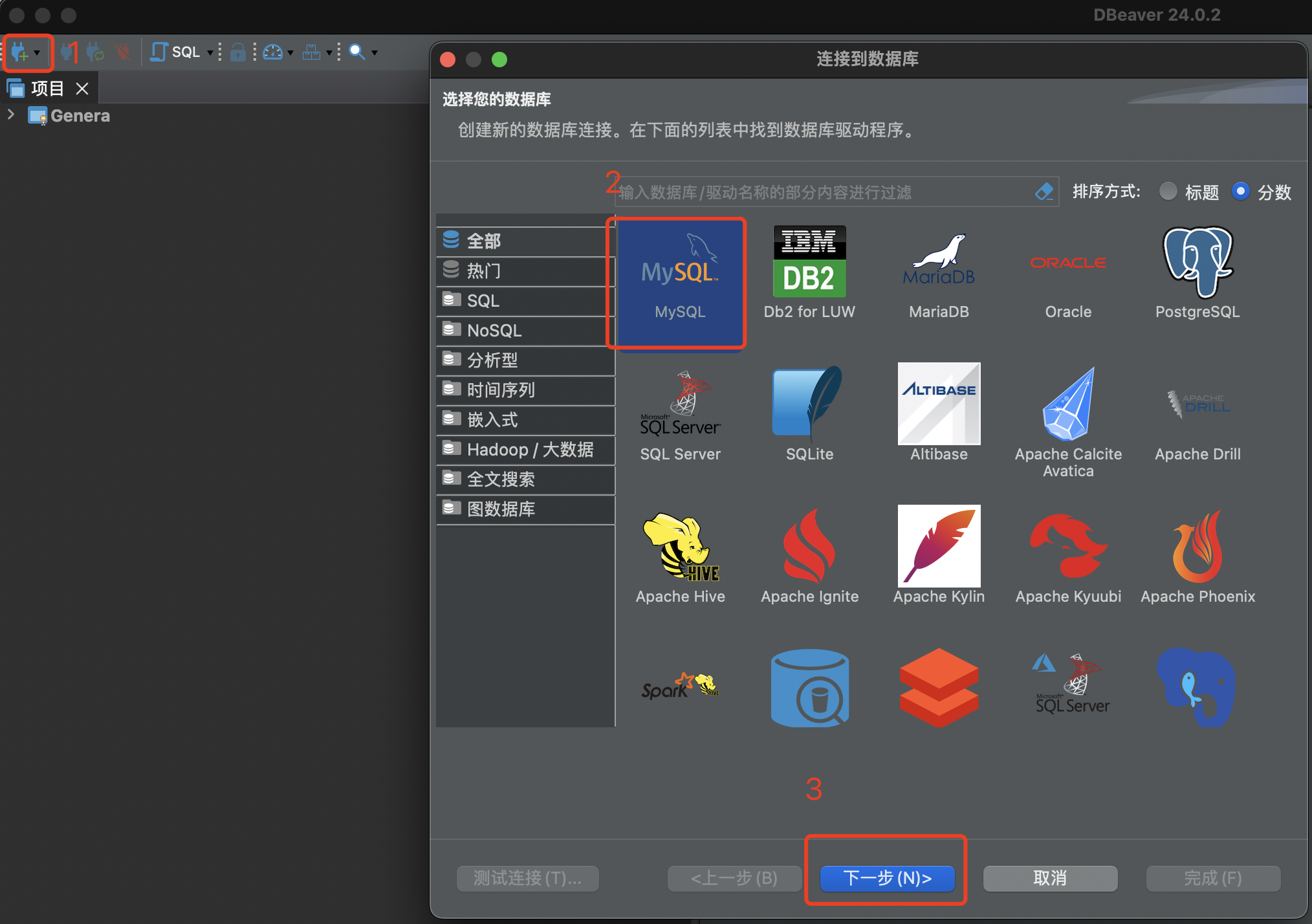
Task: Select the SQL Server driver labeled SQL Server
Action: click(x=680, y=414)
